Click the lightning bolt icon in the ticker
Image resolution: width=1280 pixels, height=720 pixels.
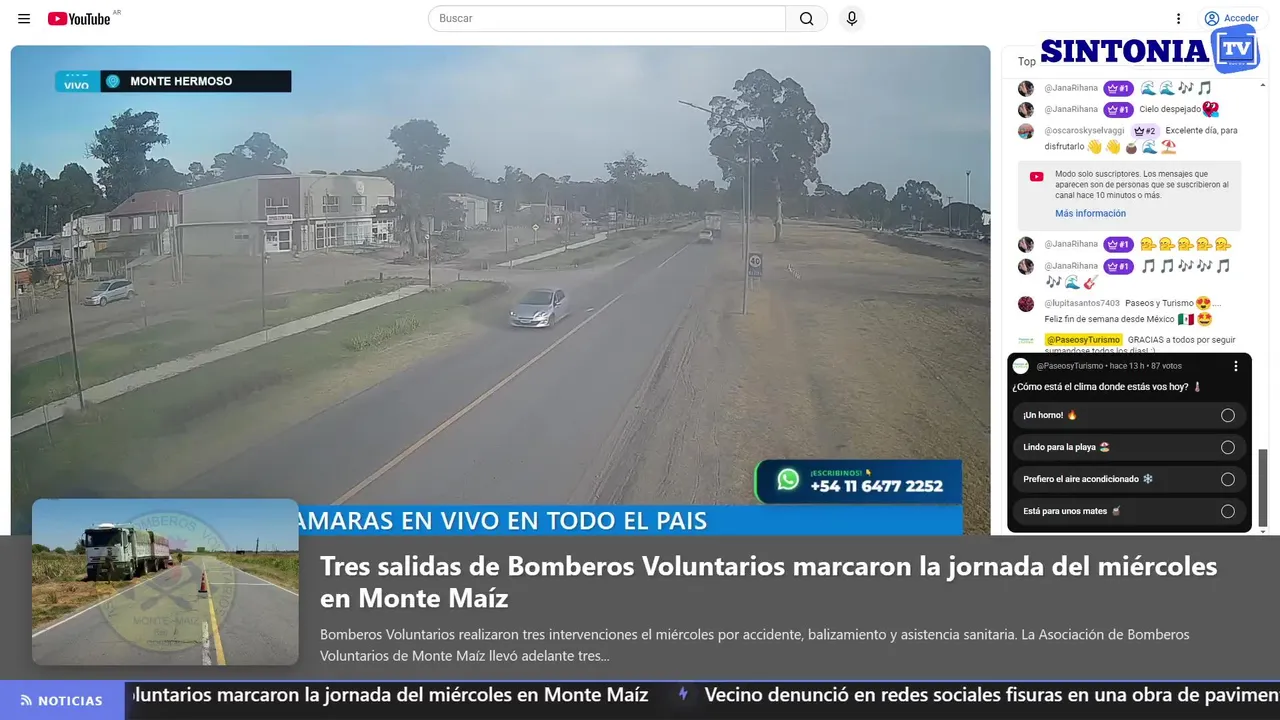point(683,694)
